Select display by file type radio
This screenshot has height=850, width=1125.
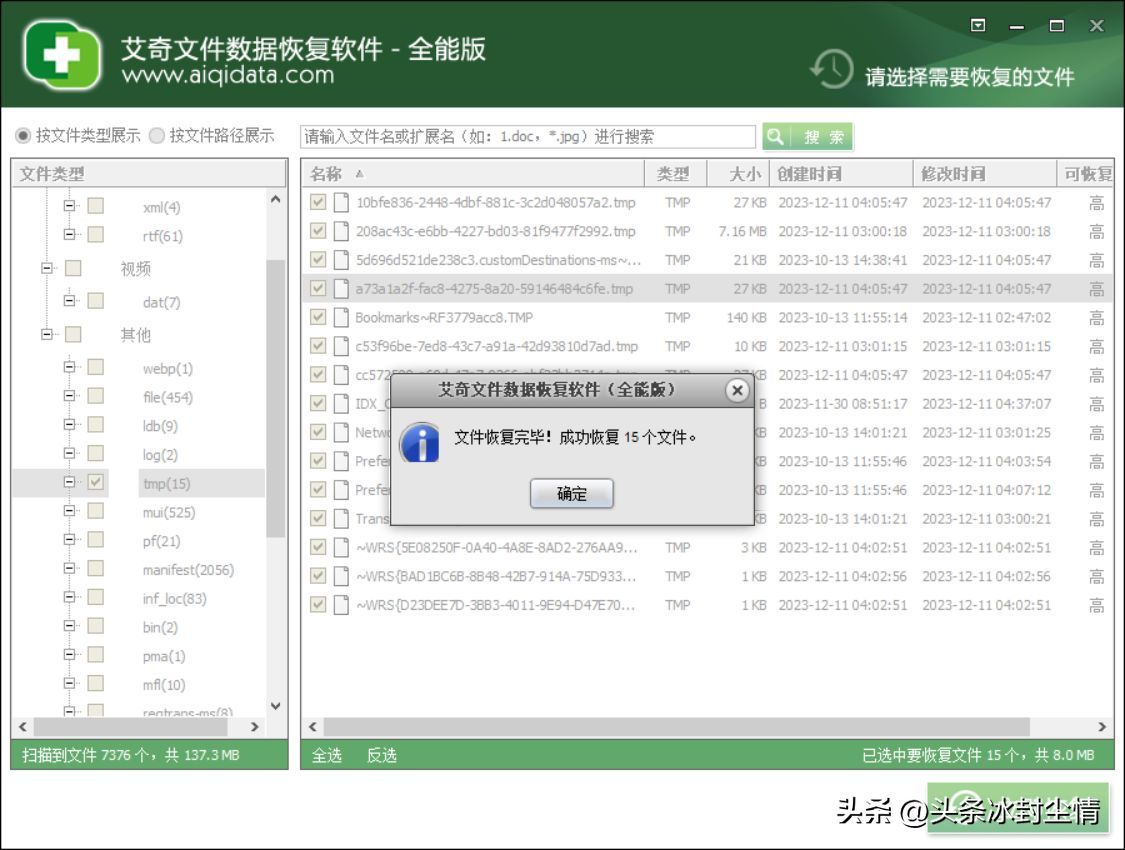point(23,136)
